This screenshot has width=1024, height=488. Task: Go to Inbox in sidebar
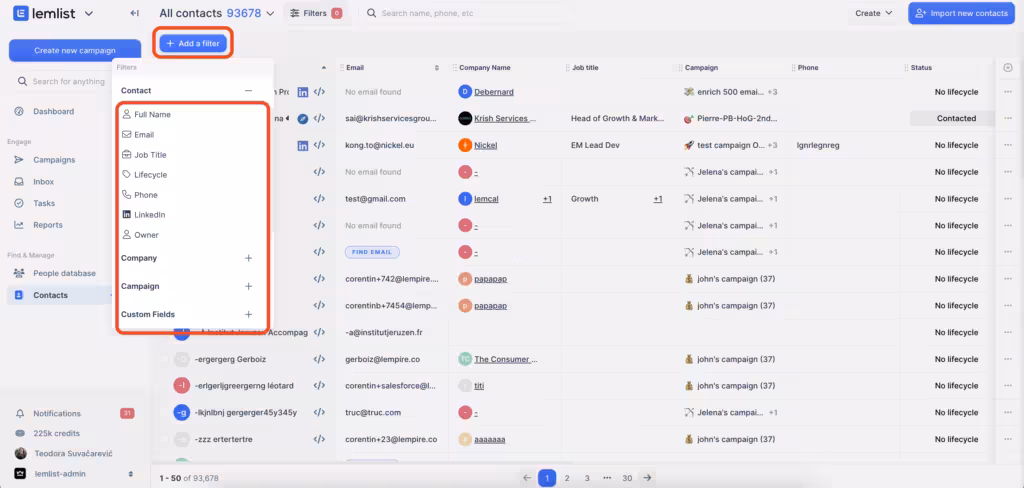44,182
